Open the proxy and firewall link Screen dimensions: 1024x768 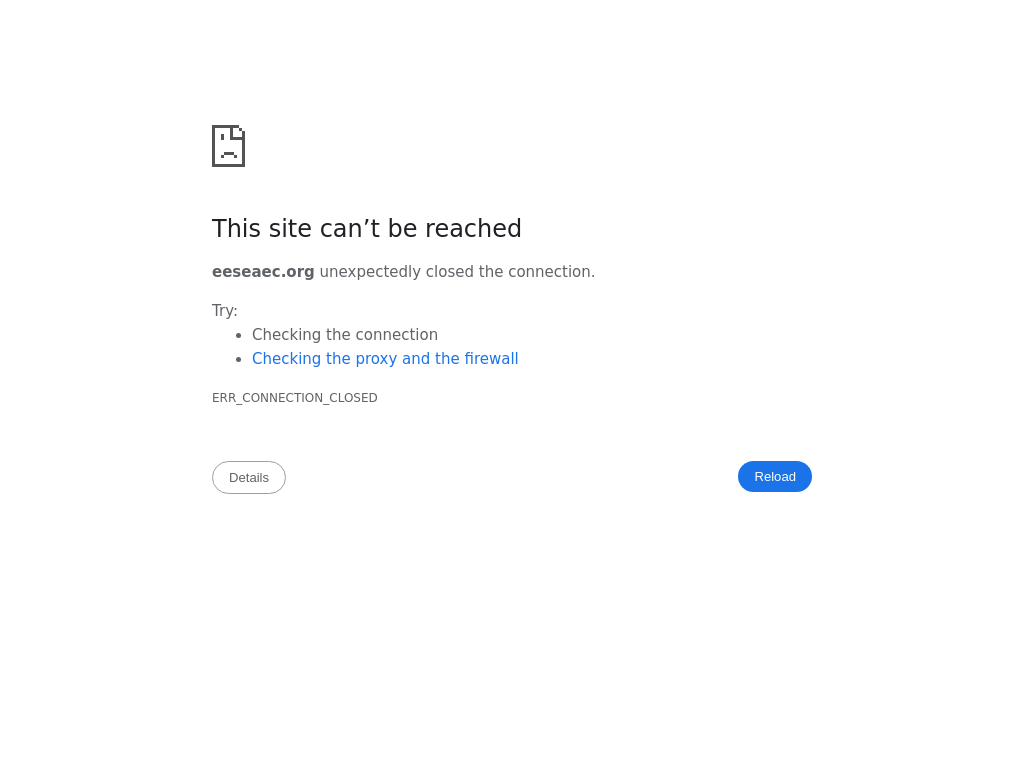click(385, 359)
